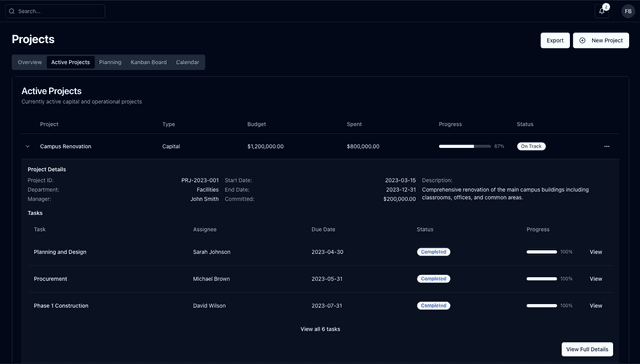Click the On Track status badge
Screen dimensions: 640x364
[531, 146]
